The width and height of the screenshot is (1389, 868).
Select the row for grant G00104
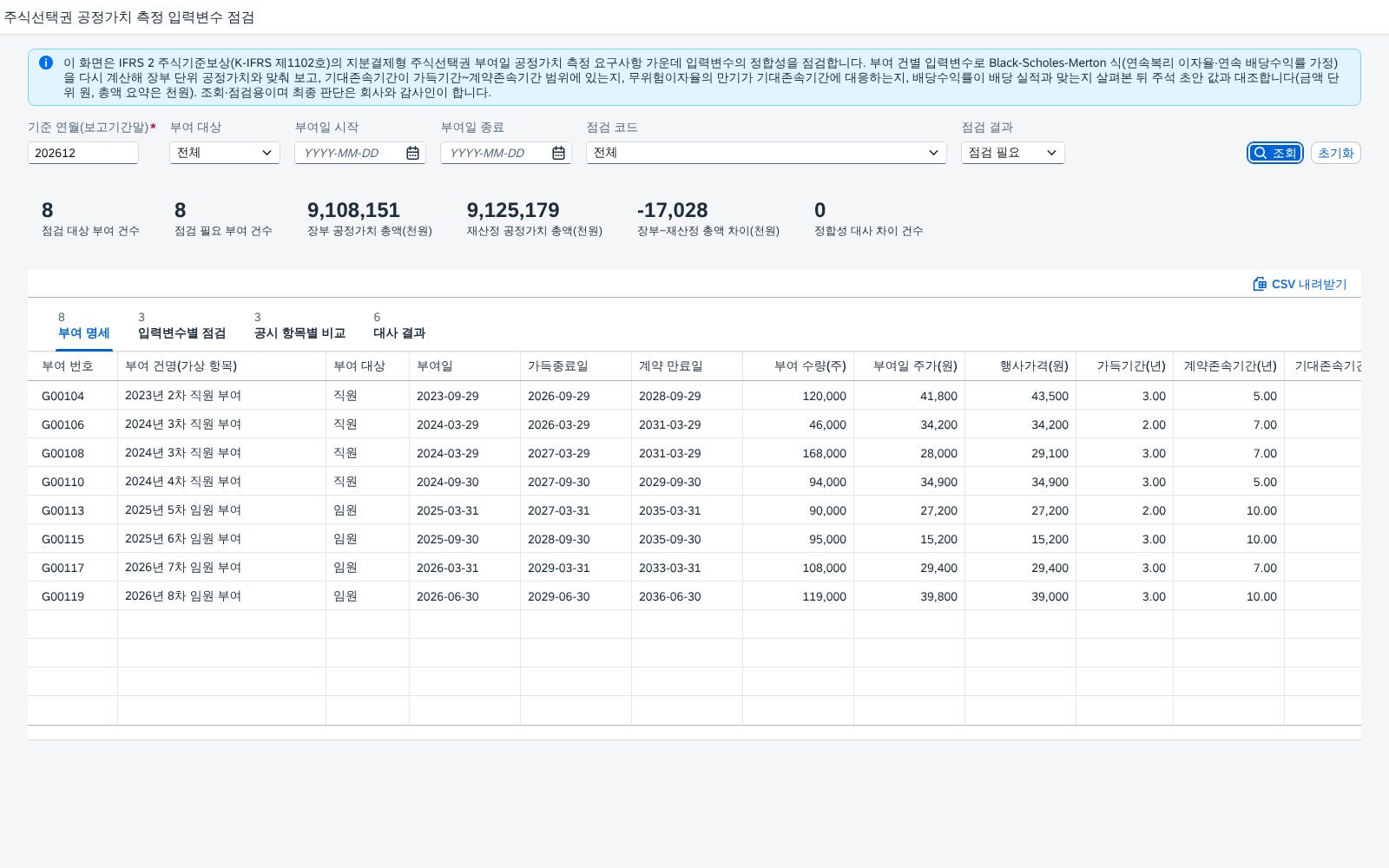coord(694,395)
